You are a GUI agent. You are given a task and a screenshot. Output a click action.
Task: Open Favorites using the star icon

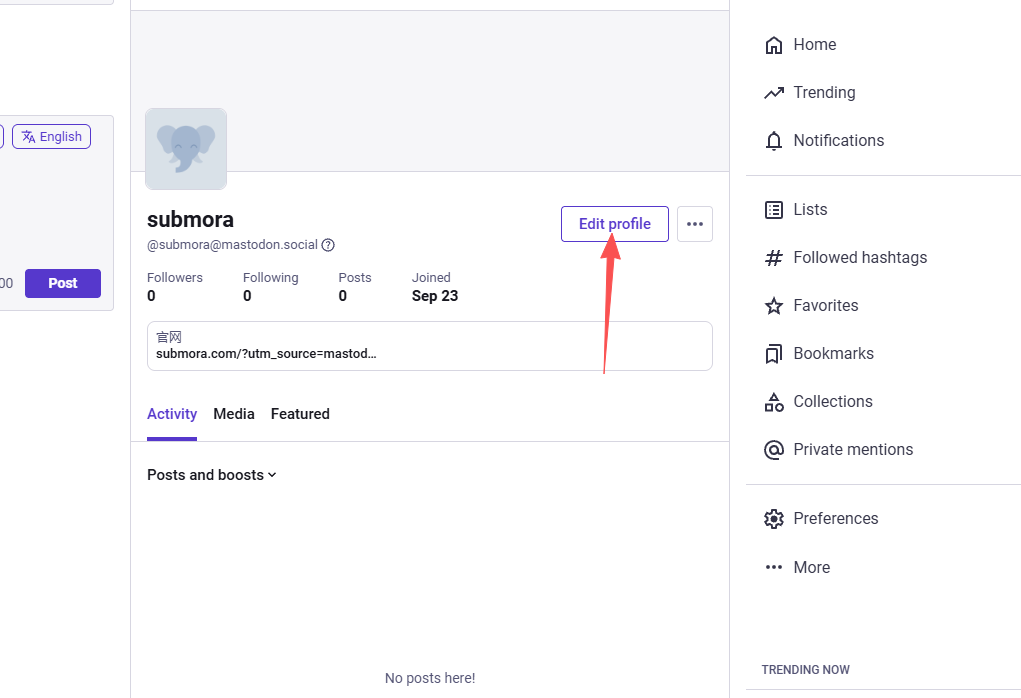click(x=774, y=306)
